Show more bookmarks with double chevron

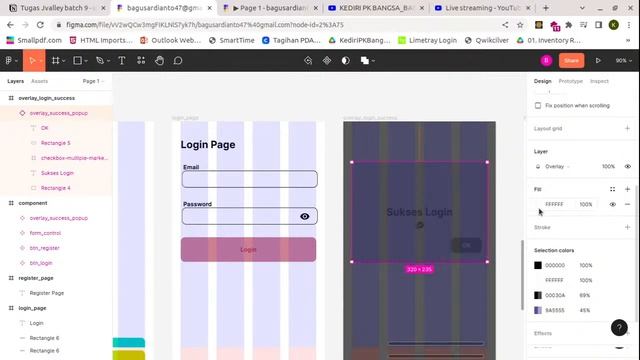628,40
